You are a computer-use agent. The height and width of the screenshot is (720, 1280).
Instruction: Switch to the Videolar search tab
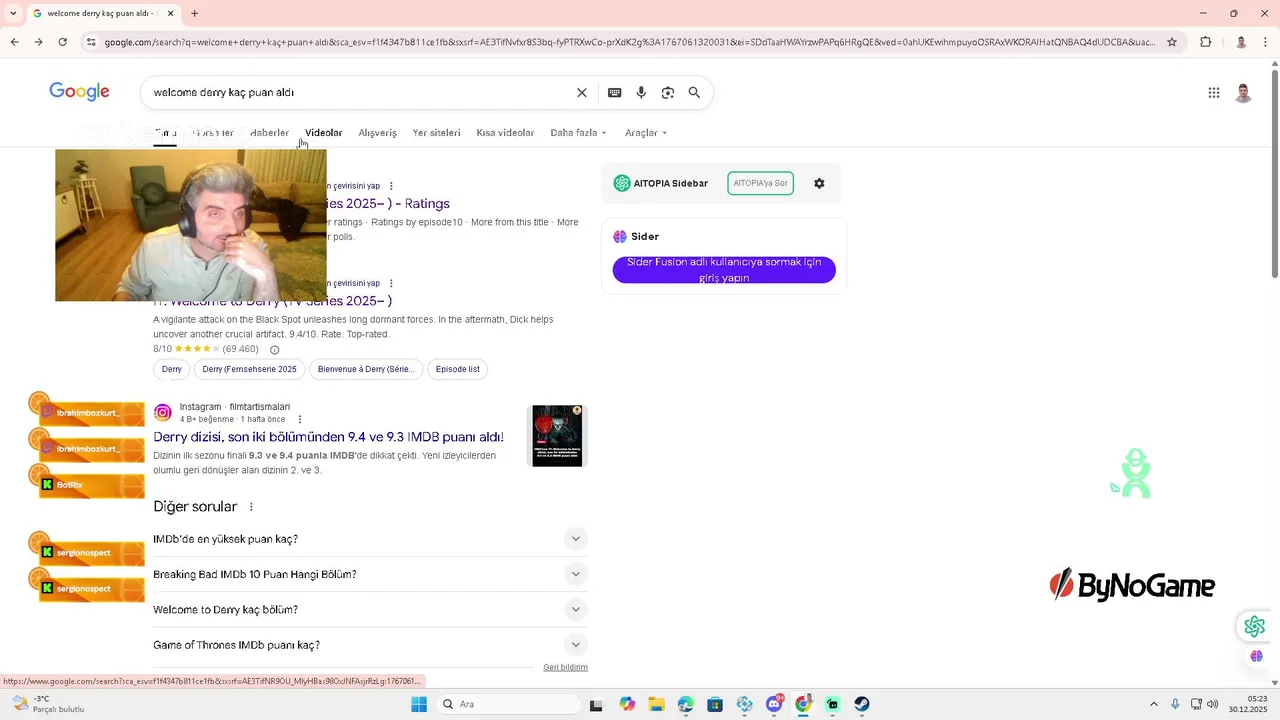click(x=323, y=132)
